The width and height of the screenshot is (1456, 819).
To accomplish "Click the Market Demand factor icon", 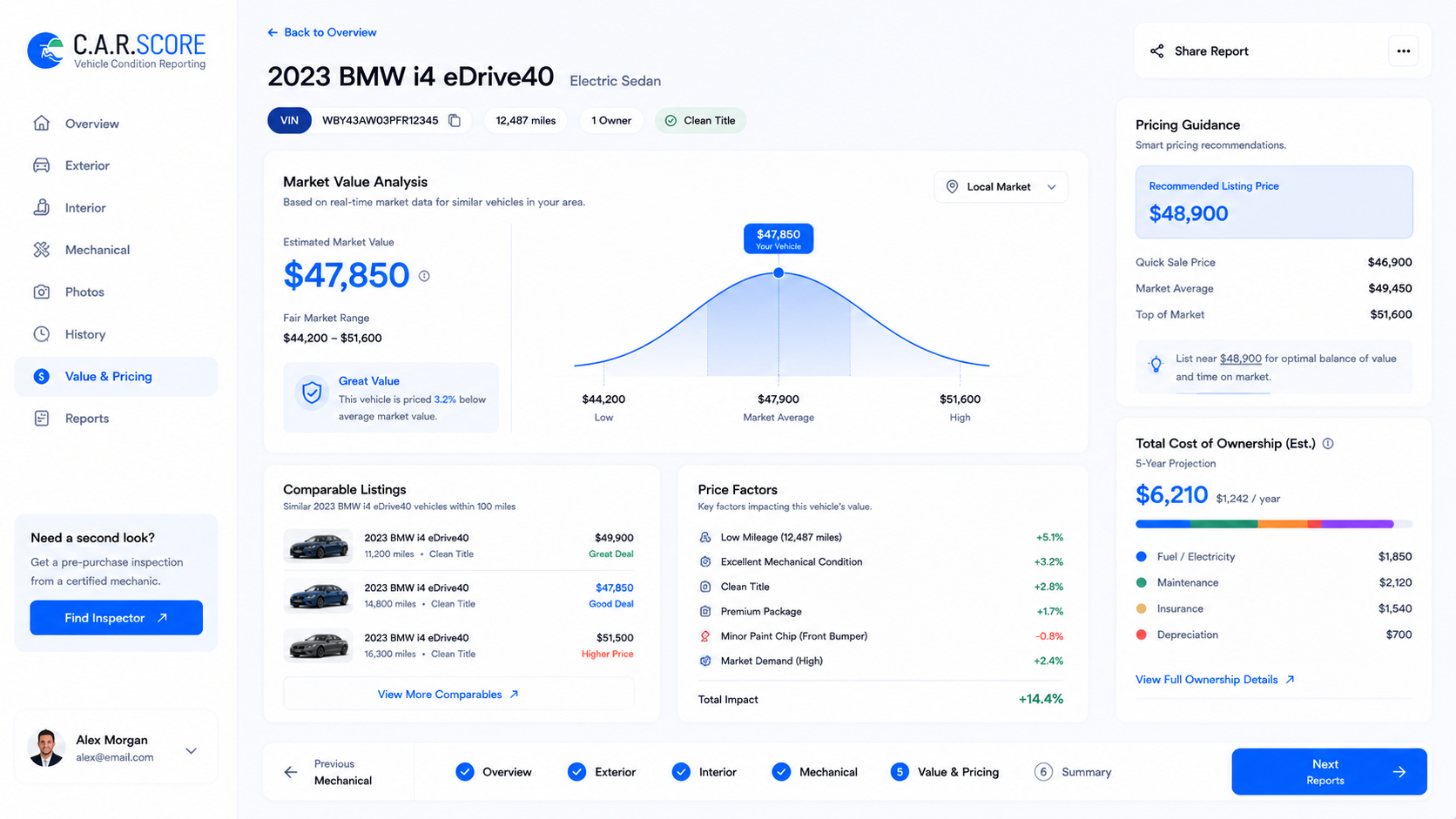I will coord(705,661).
